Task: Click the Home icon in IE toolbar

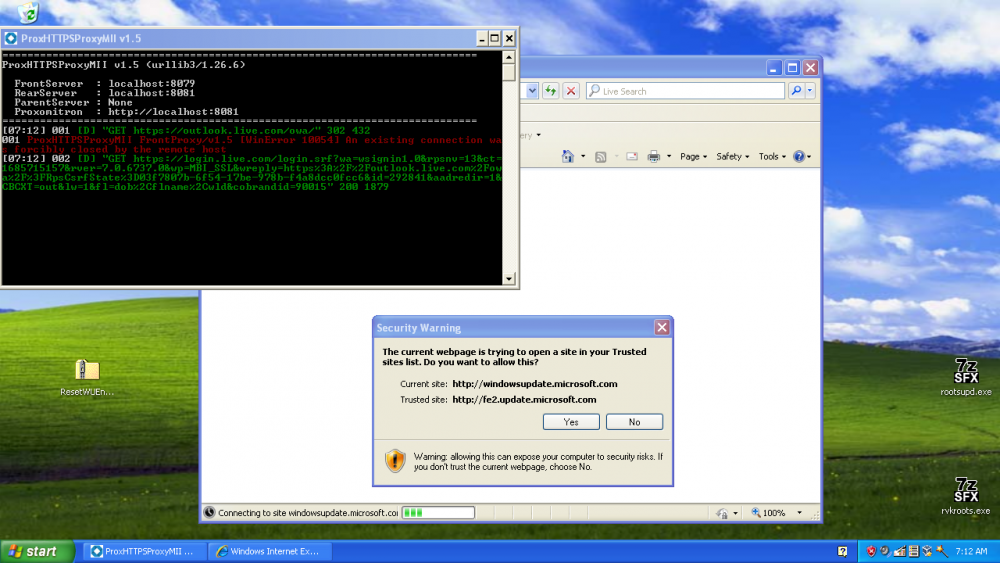Action: pyautogui.click(x=568, y=156)
